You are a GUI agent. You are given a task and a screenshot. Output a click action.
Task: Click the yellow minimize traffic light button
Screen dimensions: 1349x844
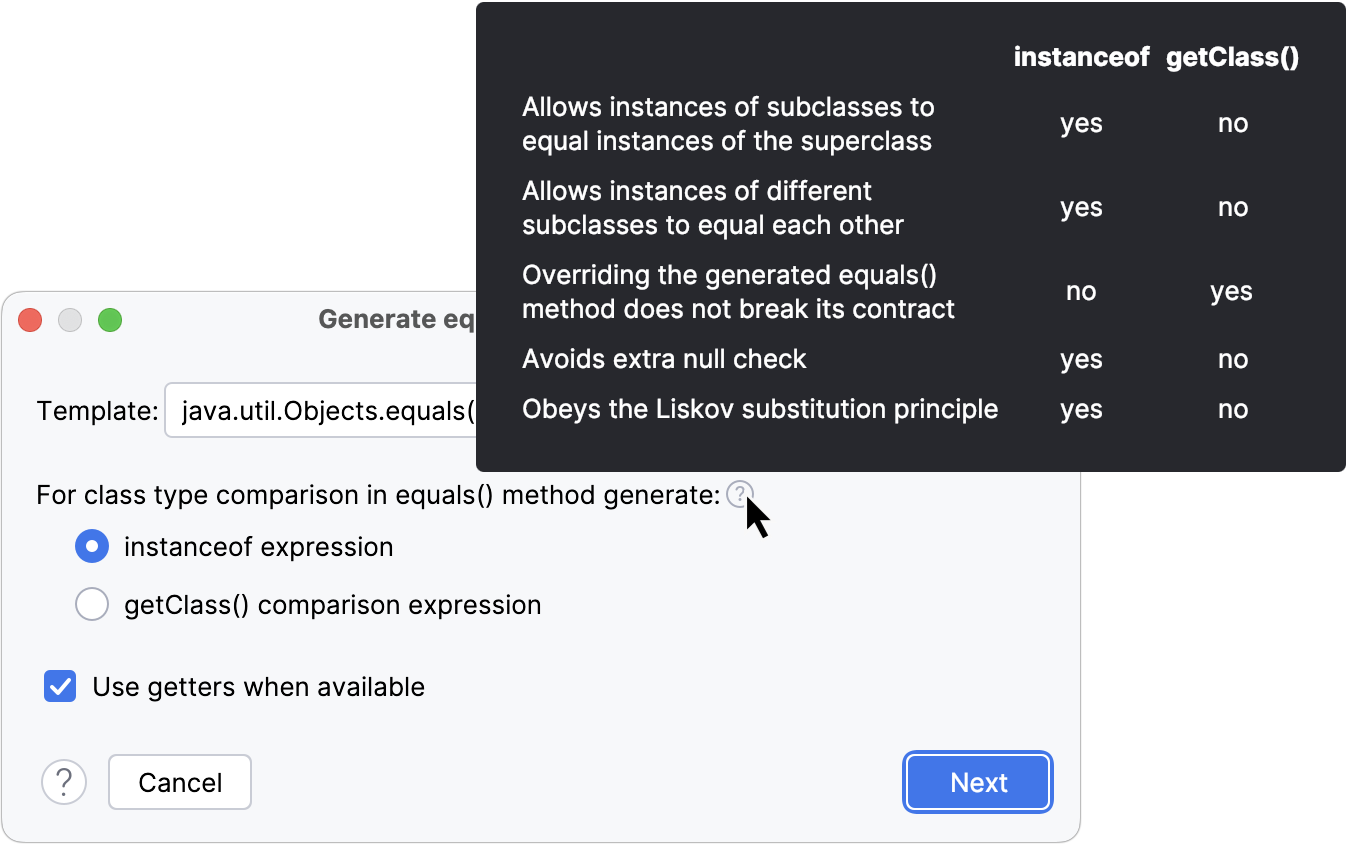[70, 320]
